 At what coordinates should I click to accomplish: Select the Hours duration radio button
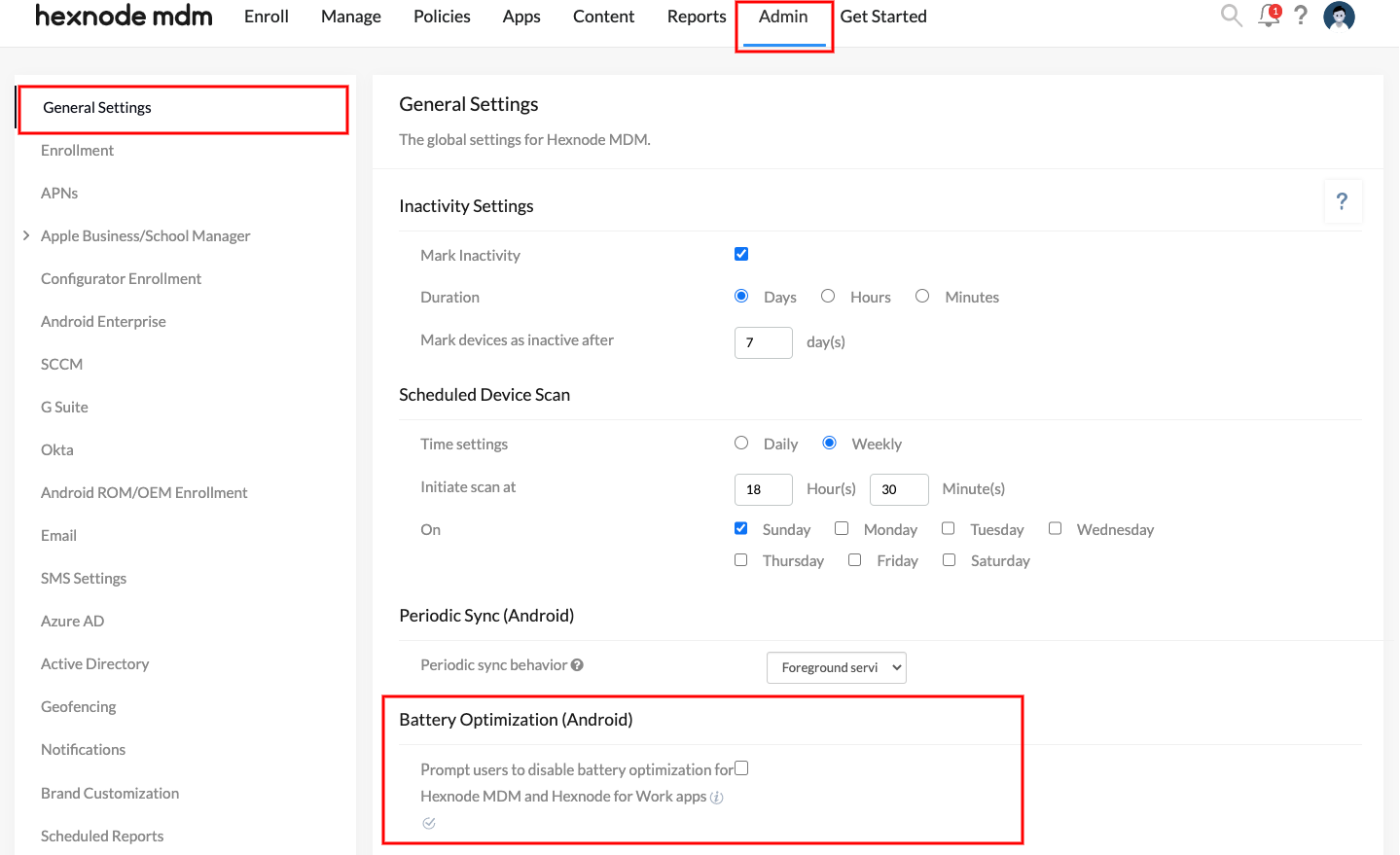828,296
